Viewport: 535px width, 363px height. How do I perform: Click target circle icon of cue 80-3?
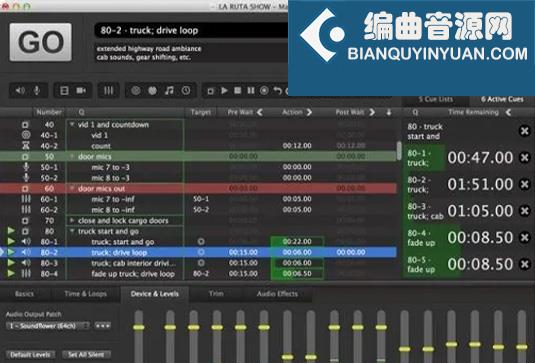pos(201,263)
